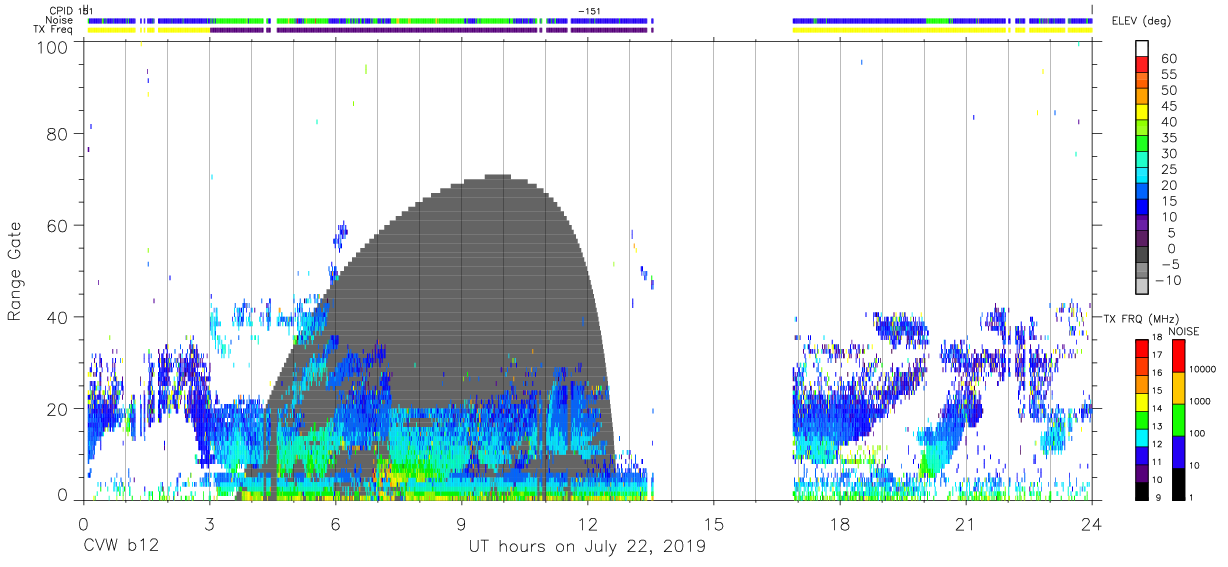
Task: Click the 'Range Gate' y-axis title
Action: (14, 271)
